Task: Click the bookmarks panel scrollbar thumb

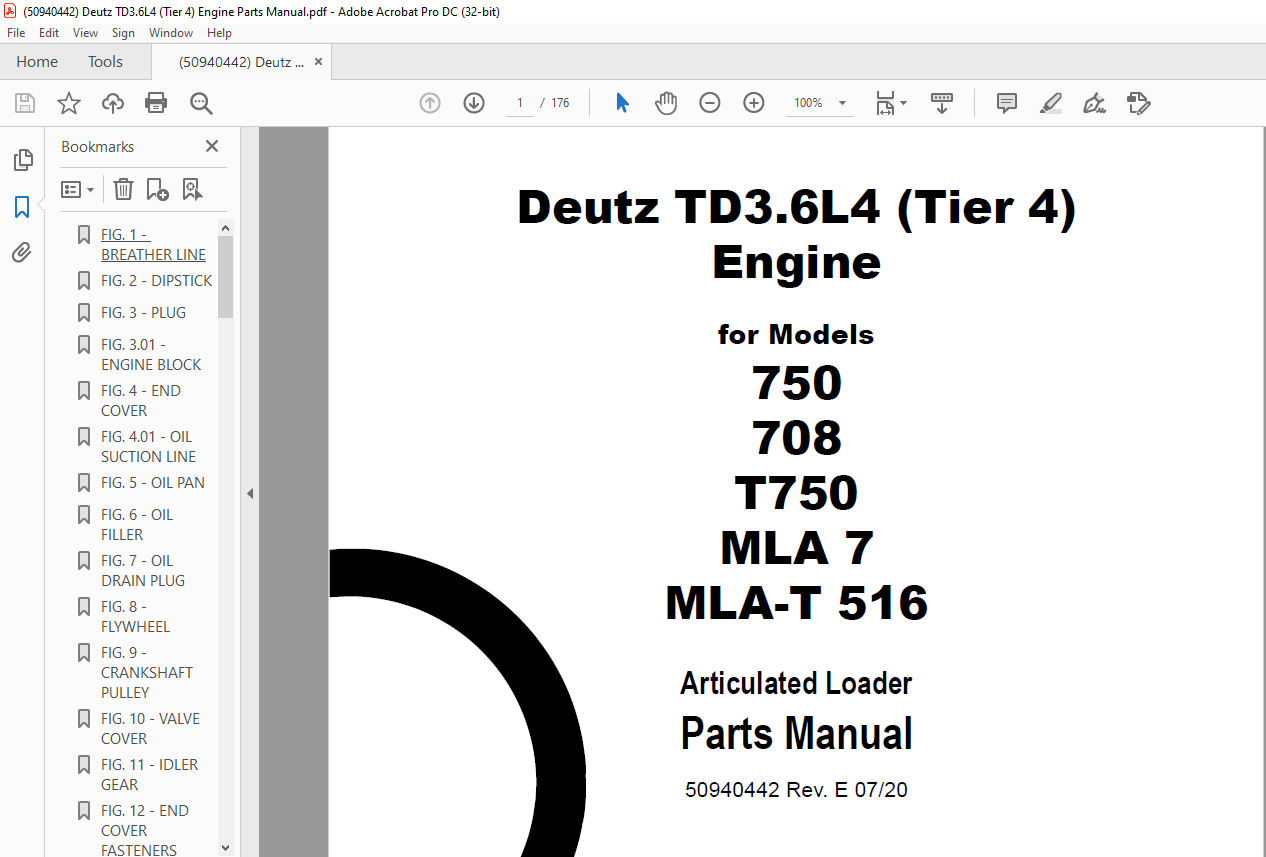Action: [x=225, y=277]
